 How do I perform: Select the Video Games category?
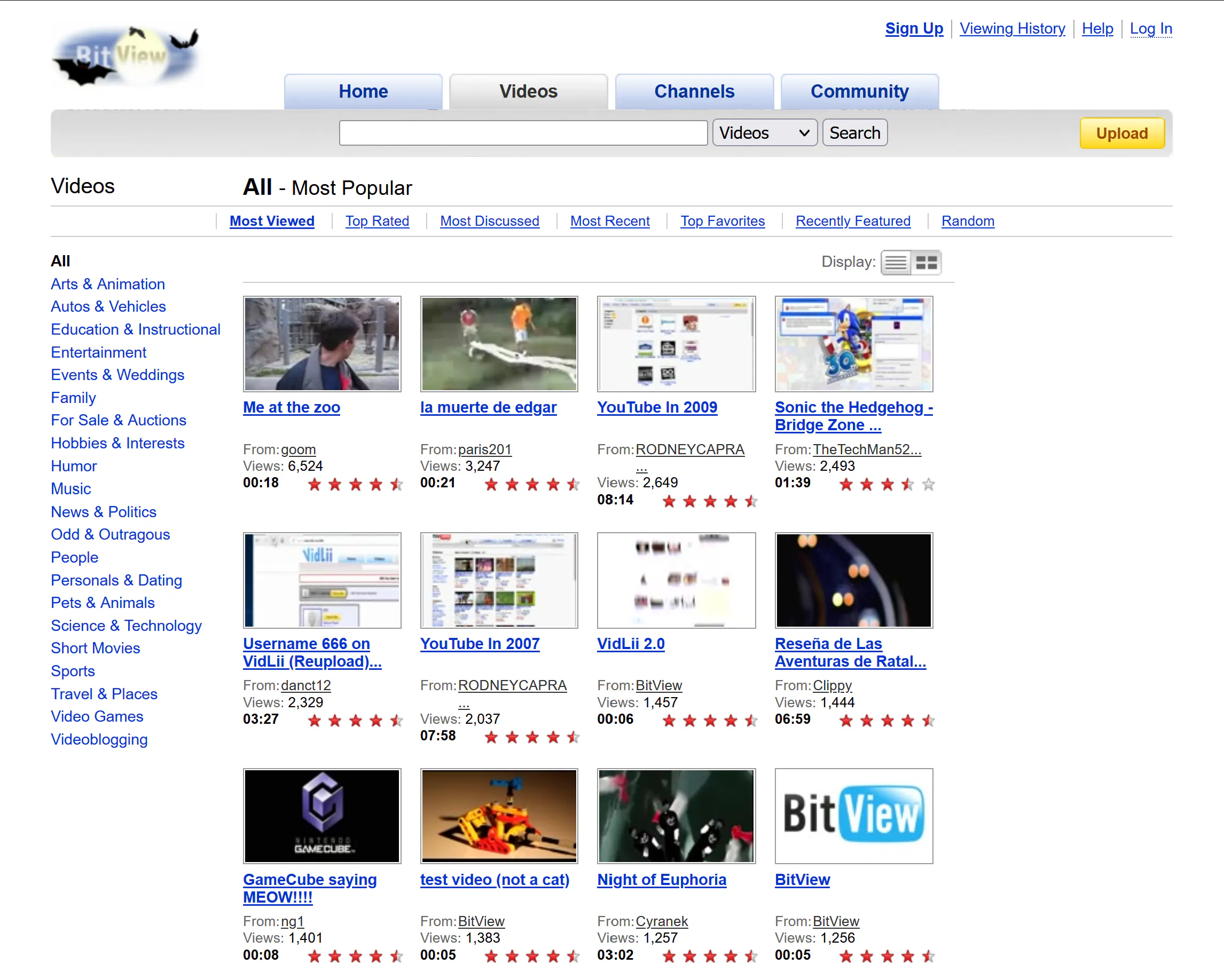pos(97,716)
